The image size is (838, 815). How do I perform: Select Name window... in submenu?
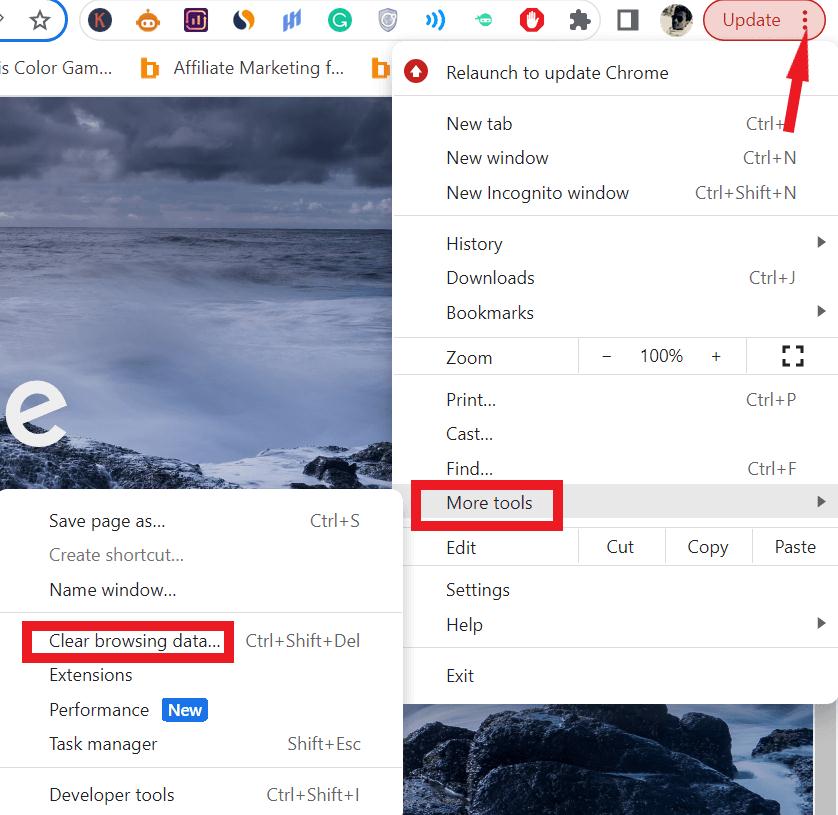(201, 589)
